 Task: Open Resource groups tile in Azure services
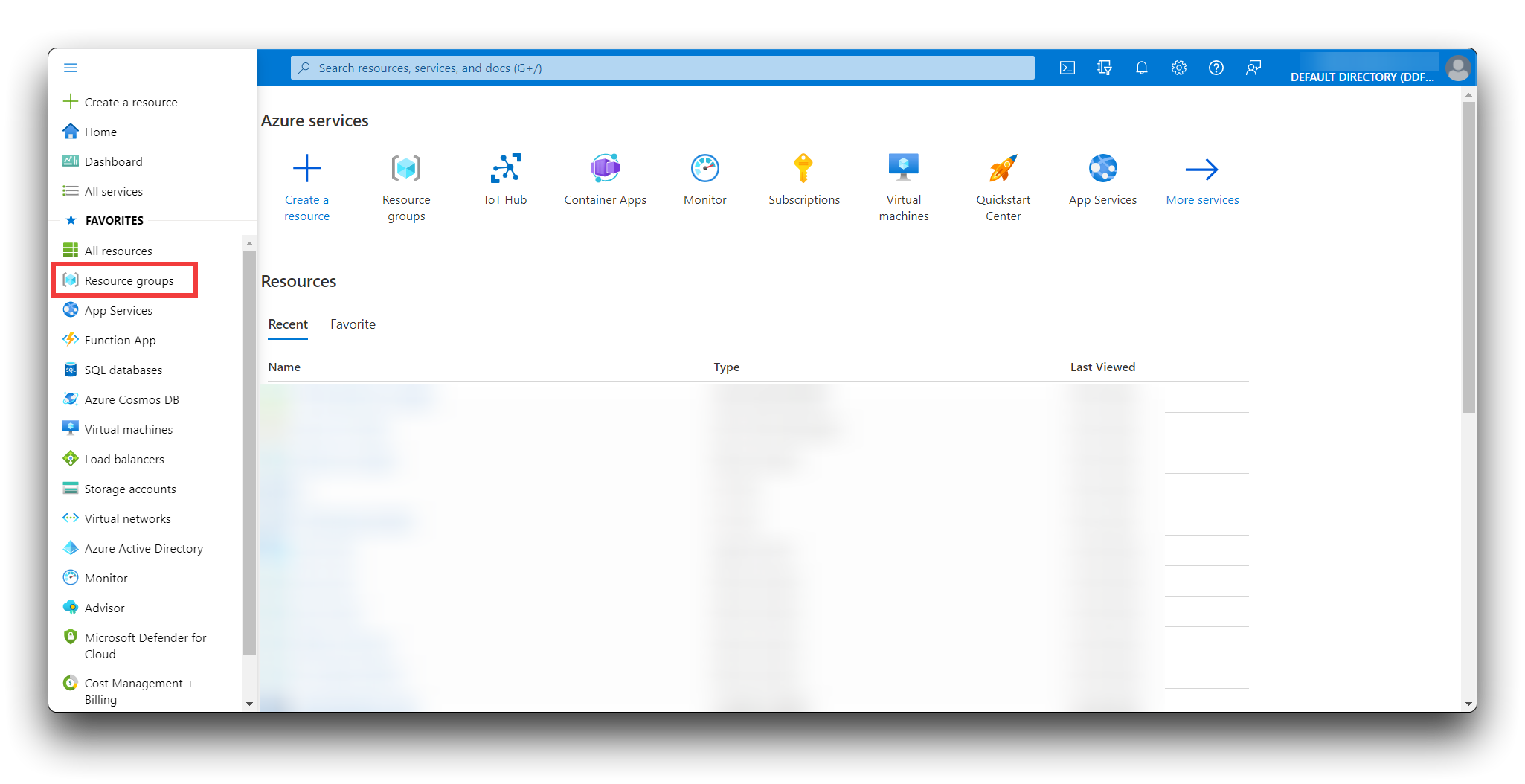(406, 187)
